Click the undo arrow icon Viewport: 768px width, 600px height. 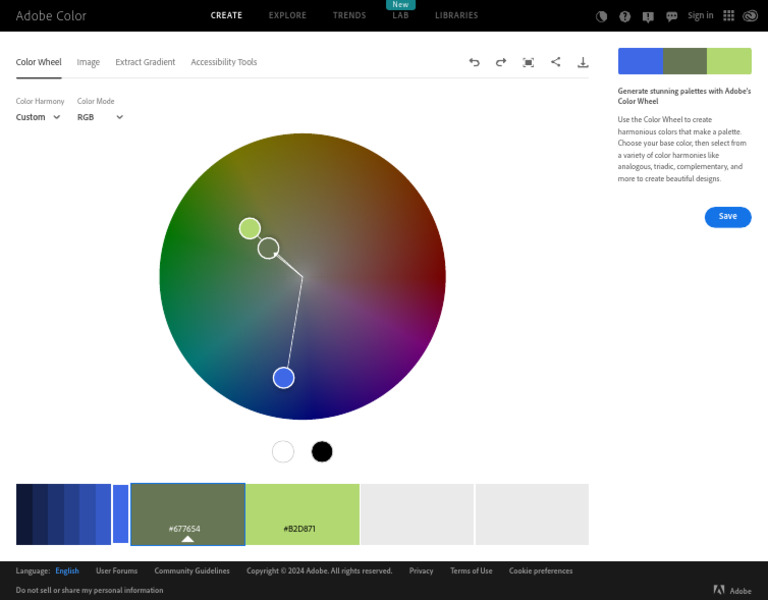pyautogui.click(x=474, y=62)
